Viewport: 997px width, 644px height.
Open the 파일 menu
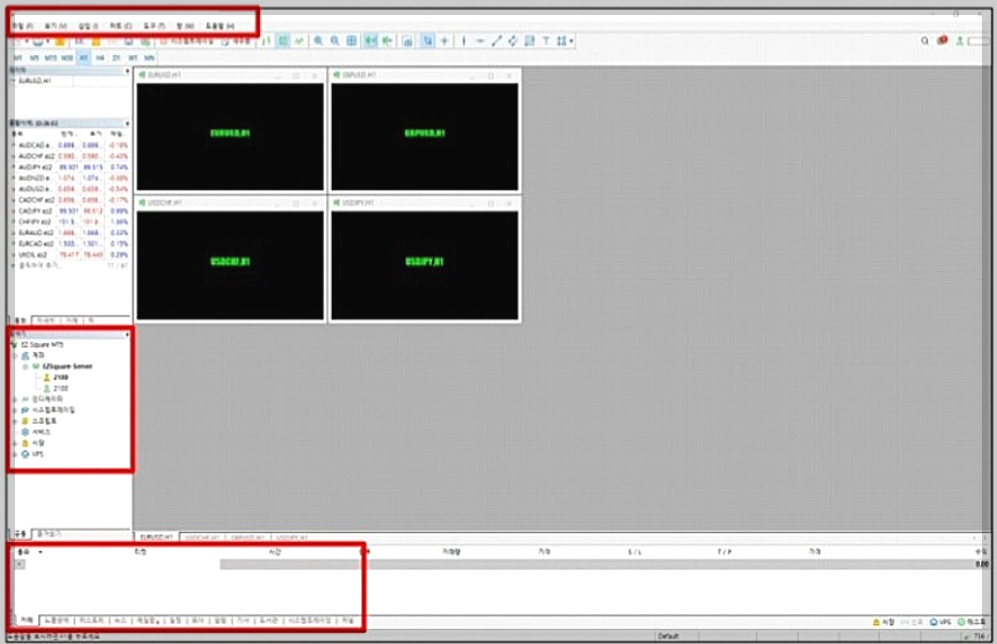tap(23, 25)
